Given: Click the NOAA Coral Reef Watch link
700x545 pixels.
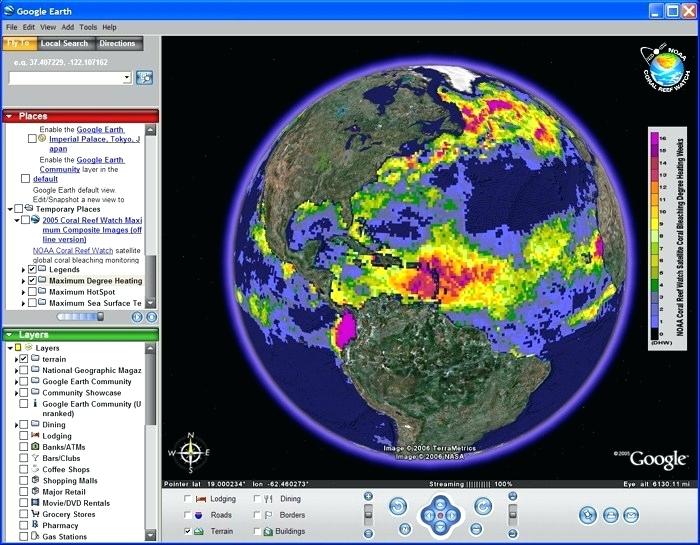Looking at the screenshot, I should coord(73,250).
